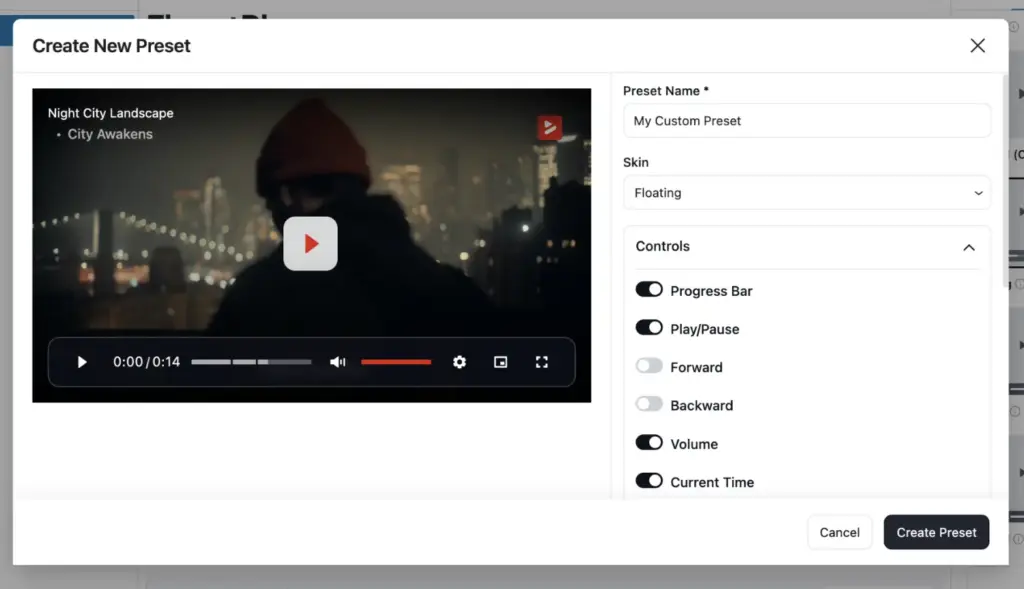Click the Cancel button
1024x589 pixels.
click(x=839, y=532)
